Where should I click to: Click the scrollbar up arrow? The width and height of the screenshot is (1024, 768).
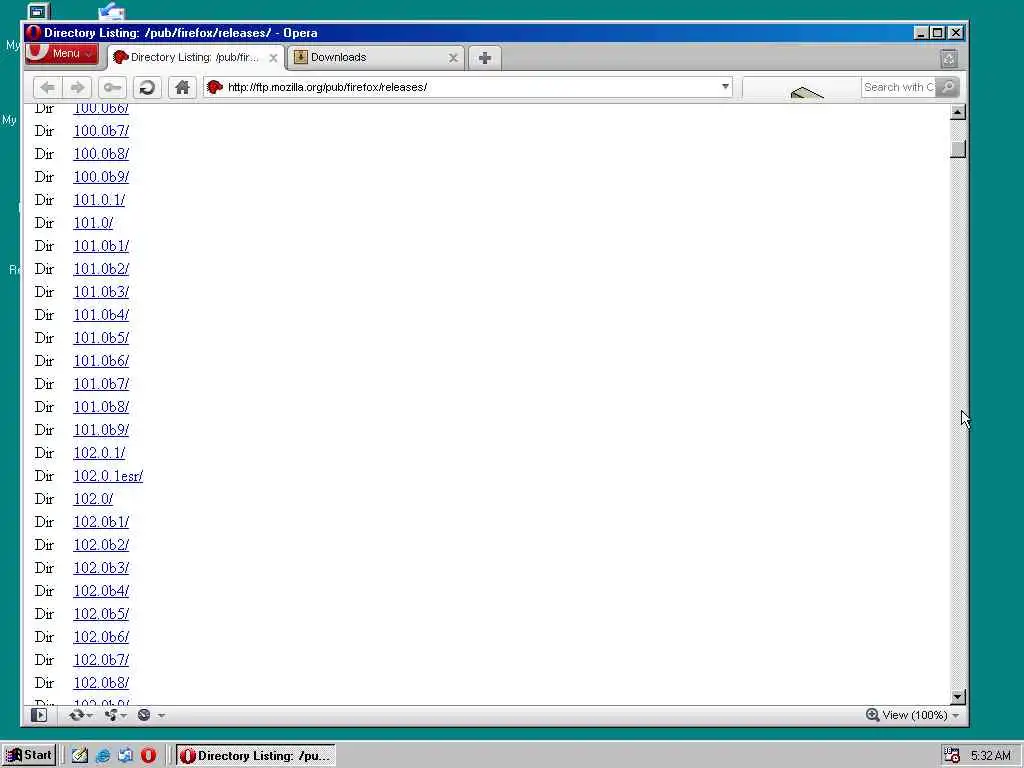pyautogui.click(x=958, y=112)
